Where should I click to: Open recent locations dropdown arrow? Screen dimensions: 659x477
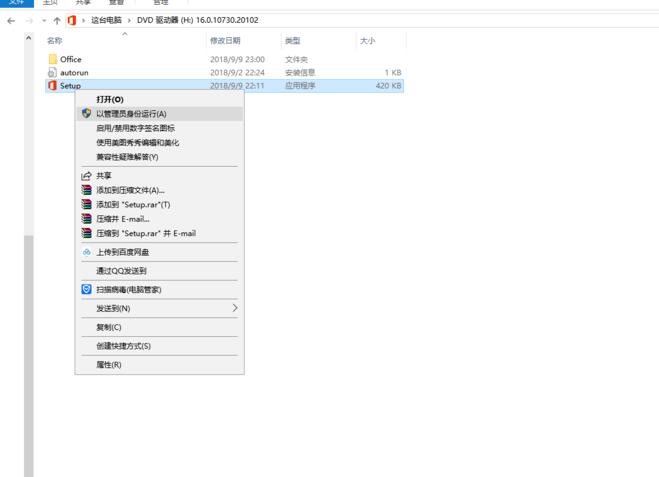(44, 21)
